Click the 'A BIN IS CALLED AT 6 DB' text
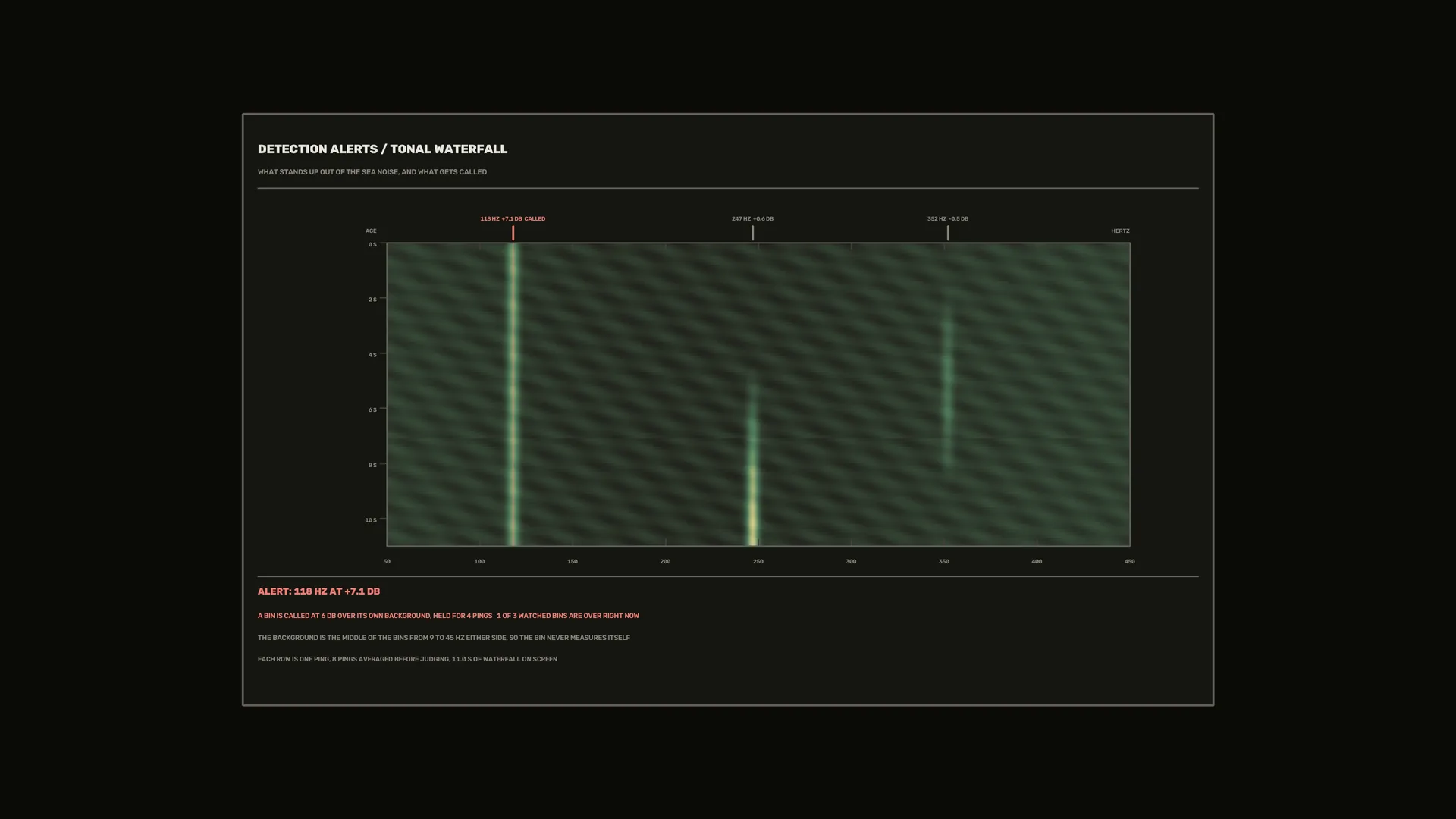1456x819 pixels. click(375, 616)
